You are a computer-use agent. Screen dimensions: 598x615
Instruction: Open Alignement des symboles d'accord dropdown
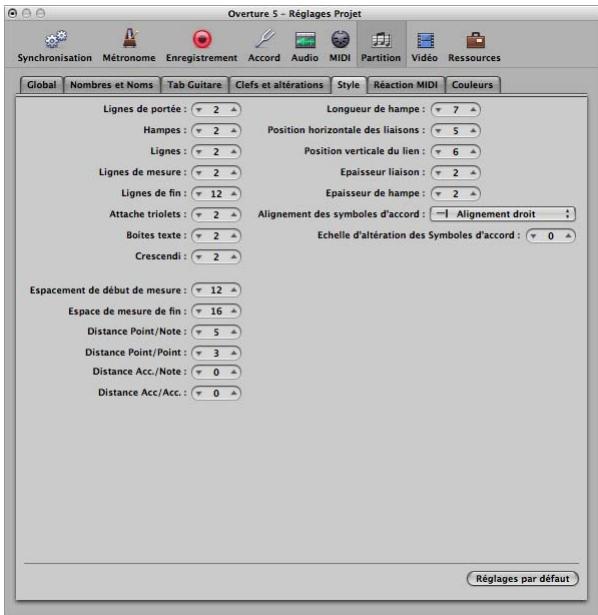click(503, 214)
